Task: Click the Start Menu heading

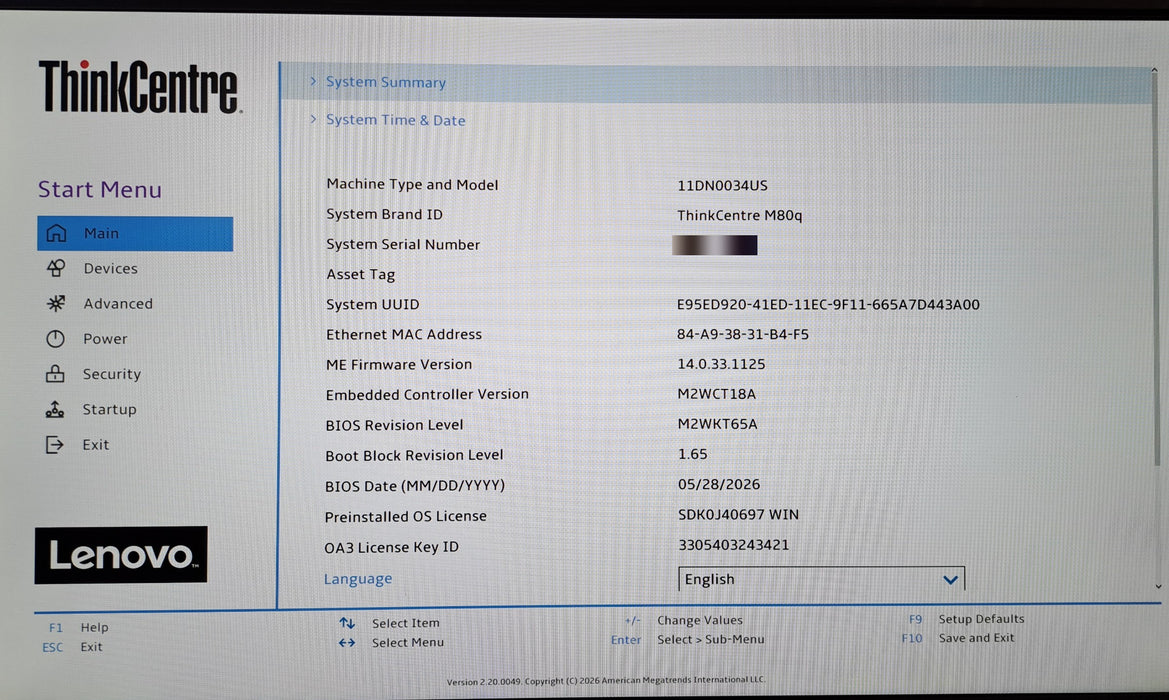Action: click(100, 189)
